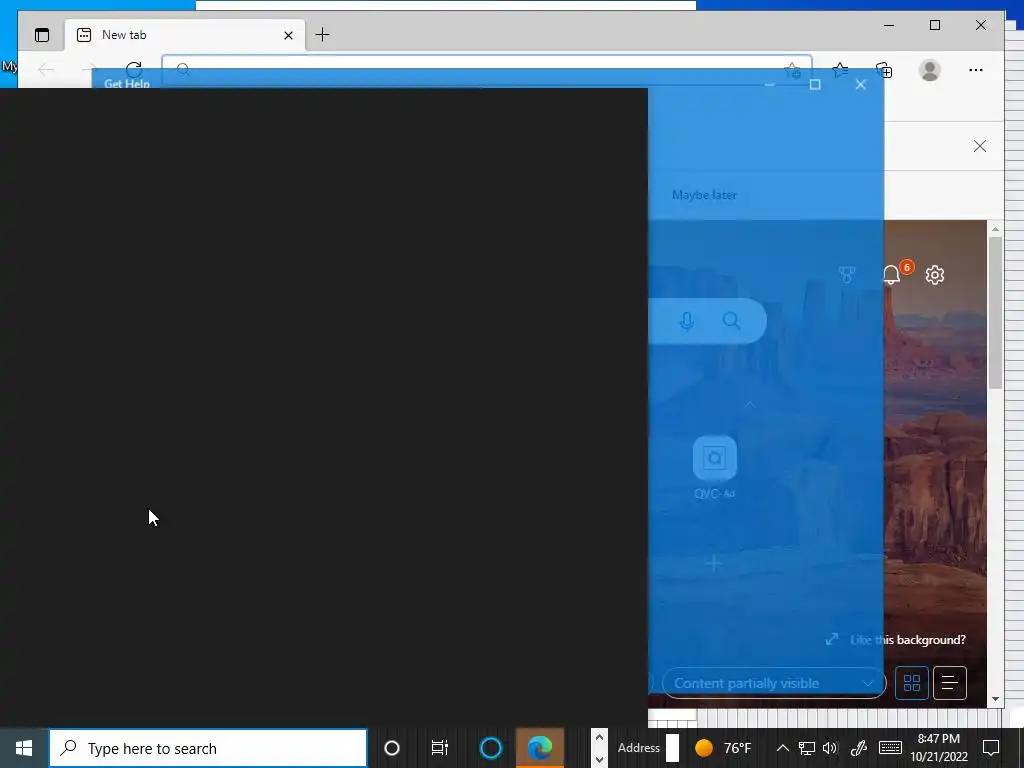Open the 76°F weather widget
The width and height of the screenshot is (1024, 768).
pyautogui.click(x=723, y=748)
